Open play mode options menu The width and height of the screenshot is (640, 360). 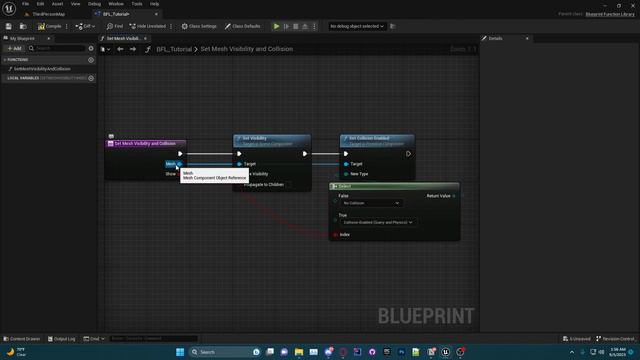tap(314, 26)
